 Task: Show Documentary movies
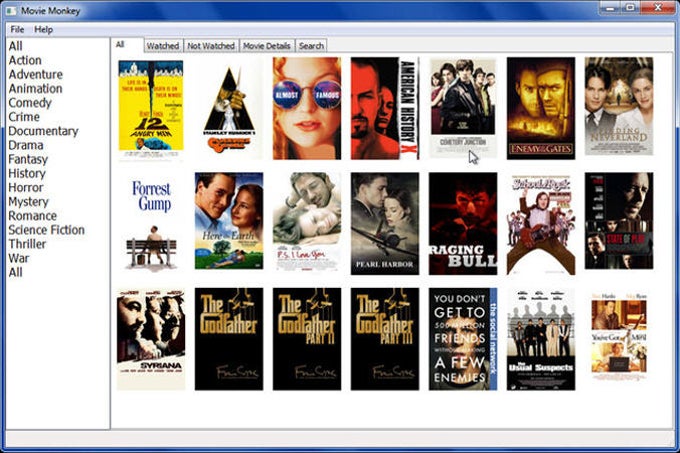[x=43, y=131]
